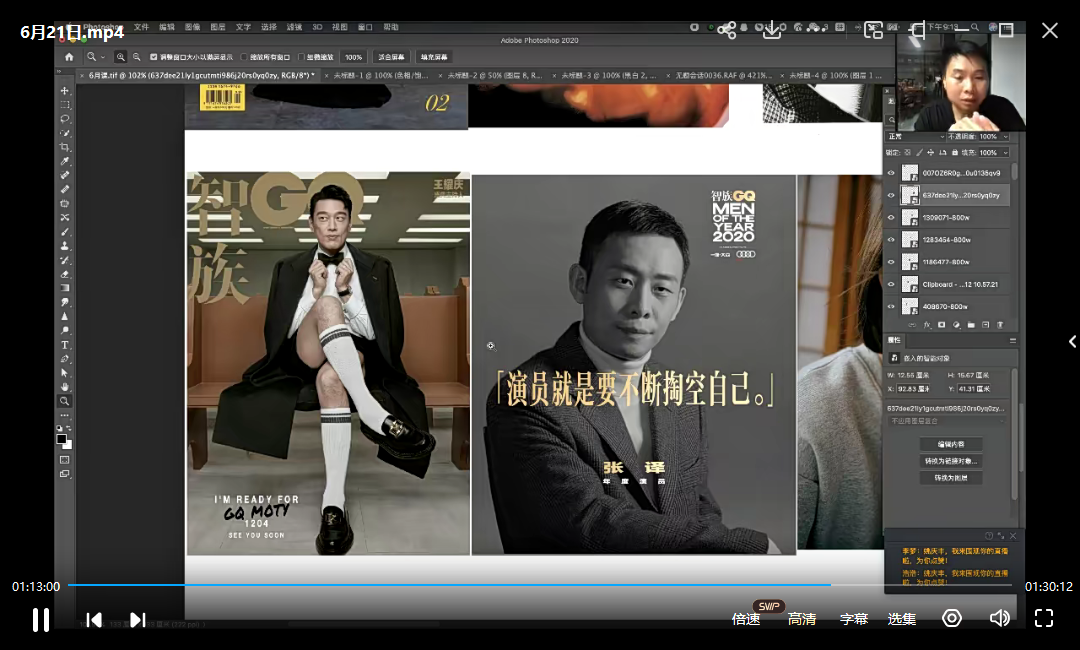Viewport: 1080px width, 650px height.
Task: Select the Eyedropper tool
Action: [65, 161]
